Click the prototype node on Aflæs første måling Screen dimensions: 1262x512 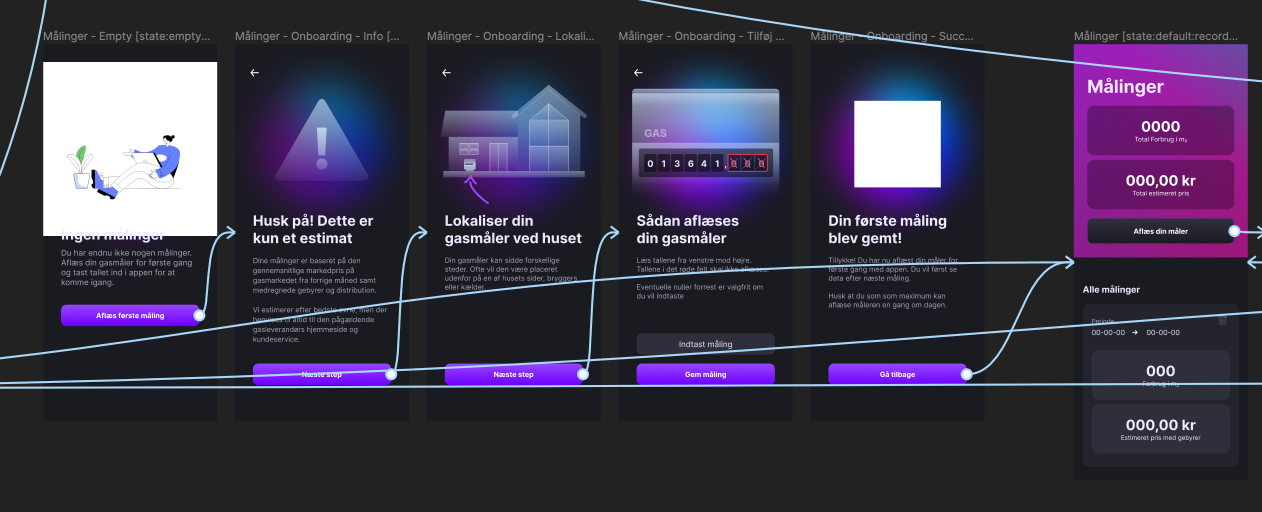click(199, 315)
